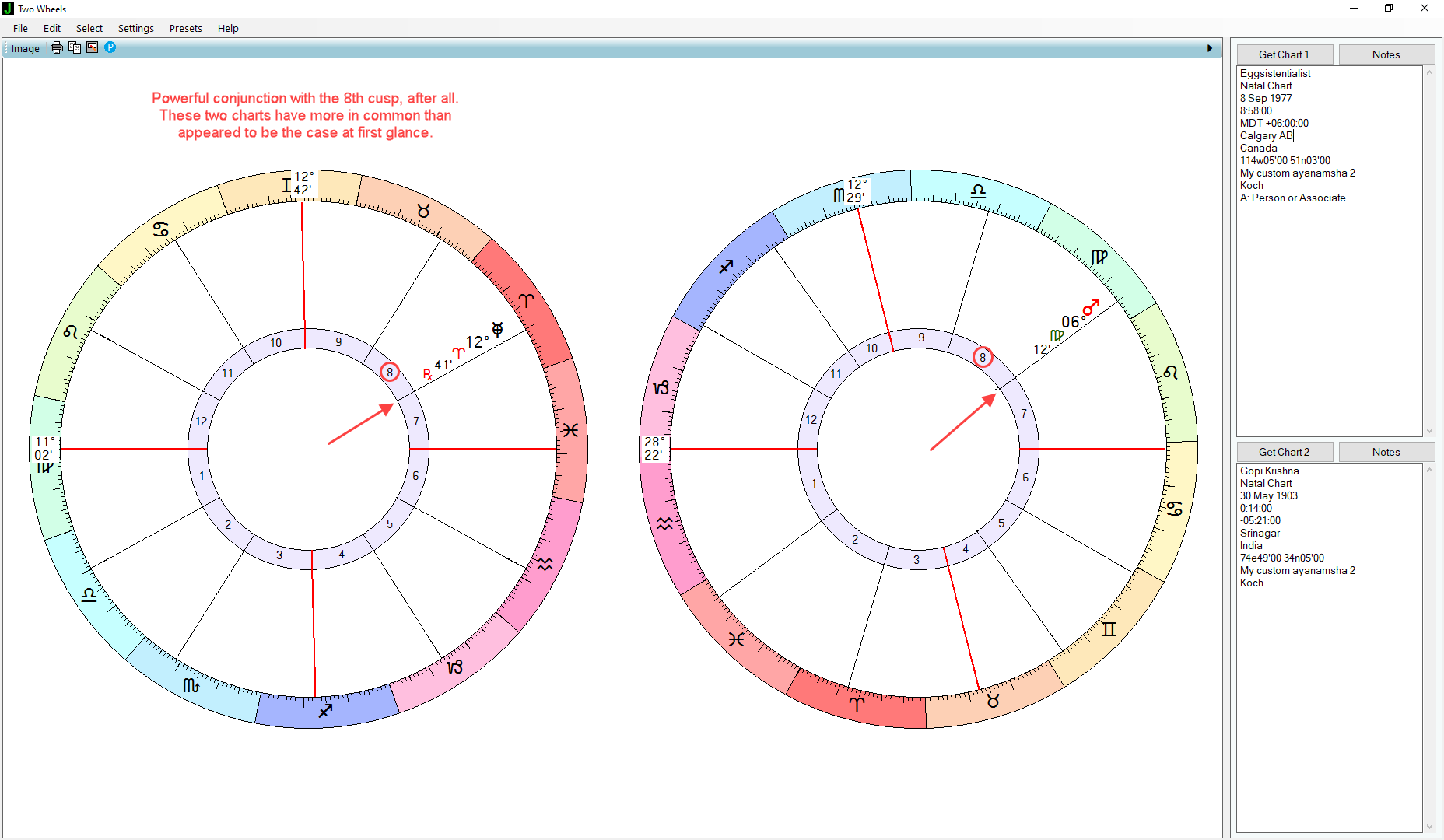Image resolution: width=1444 pixels, height=840 pixels.
Task: Click the '30 May 1903' date line
Action: pyautogui.click(x=1269, y=495)
